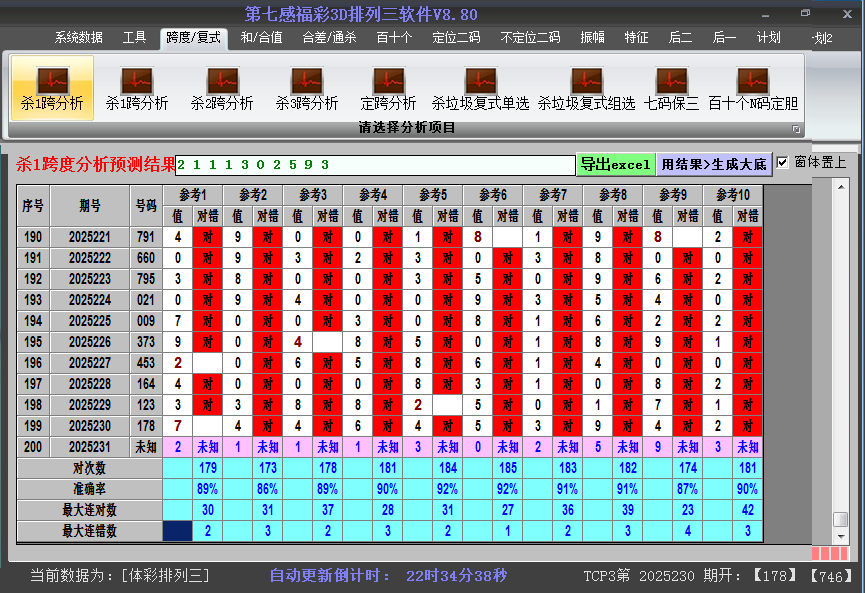This screenshot has height=593, width=865.
Task: Click the 参考5 column header
Action: (x=433, y=195)
